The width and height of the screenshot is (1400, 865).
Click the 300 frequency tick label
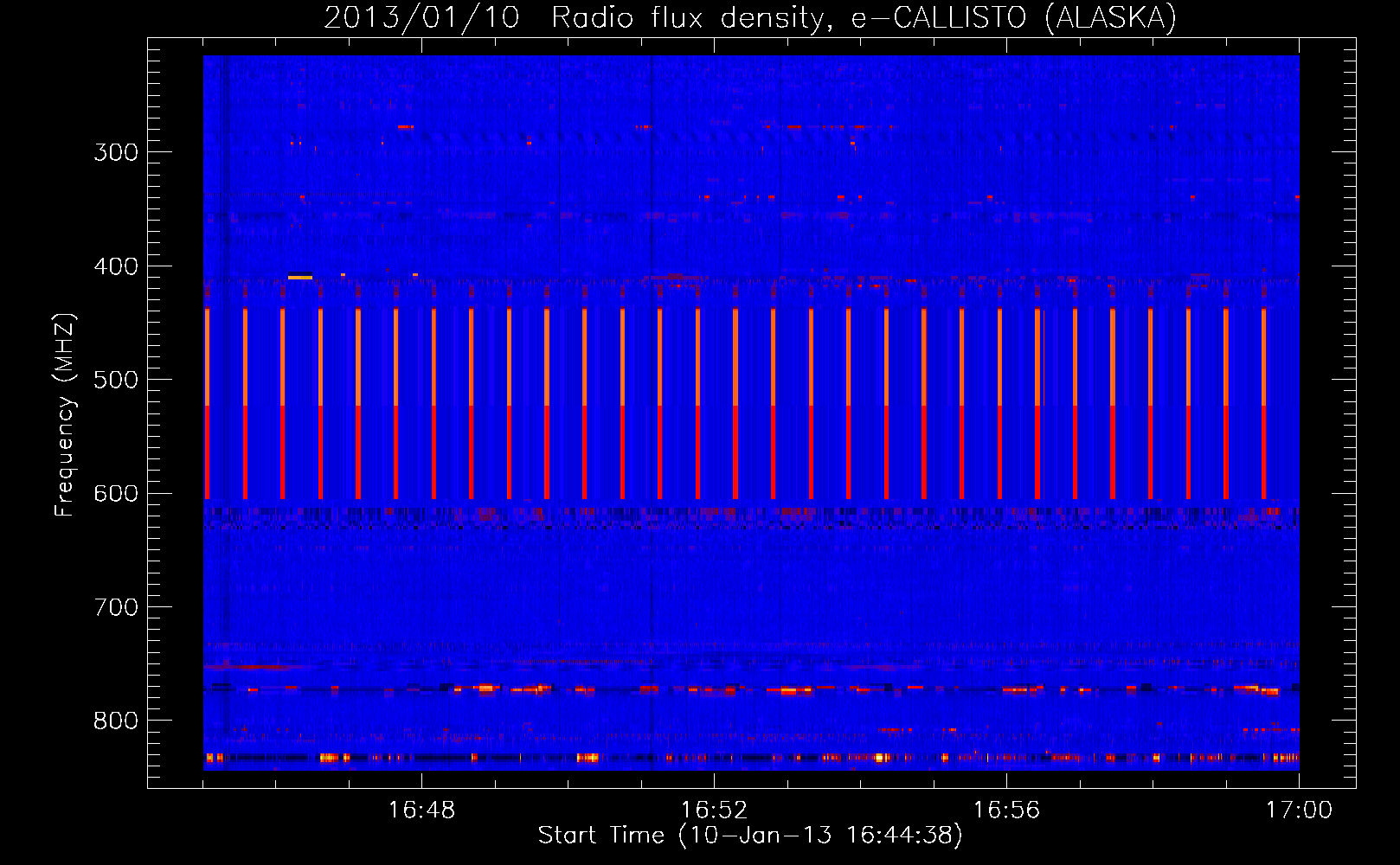(116, 152)
